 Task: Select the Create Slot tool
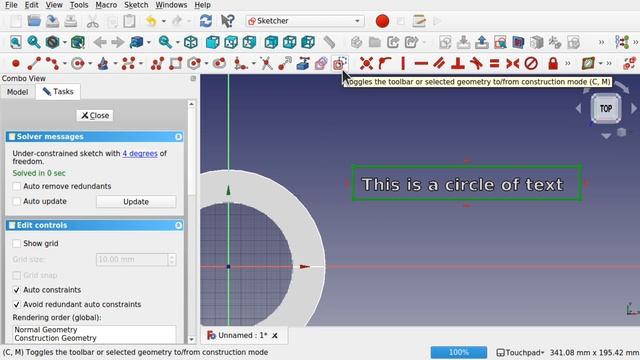coord(219,64)
